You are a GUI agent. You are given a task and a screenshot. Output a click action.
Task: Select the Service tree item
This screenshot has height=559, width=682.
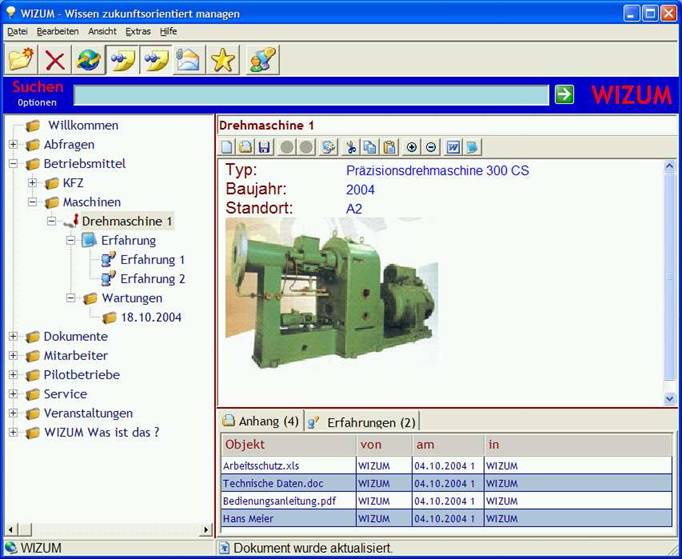click(x=65, y=394)
